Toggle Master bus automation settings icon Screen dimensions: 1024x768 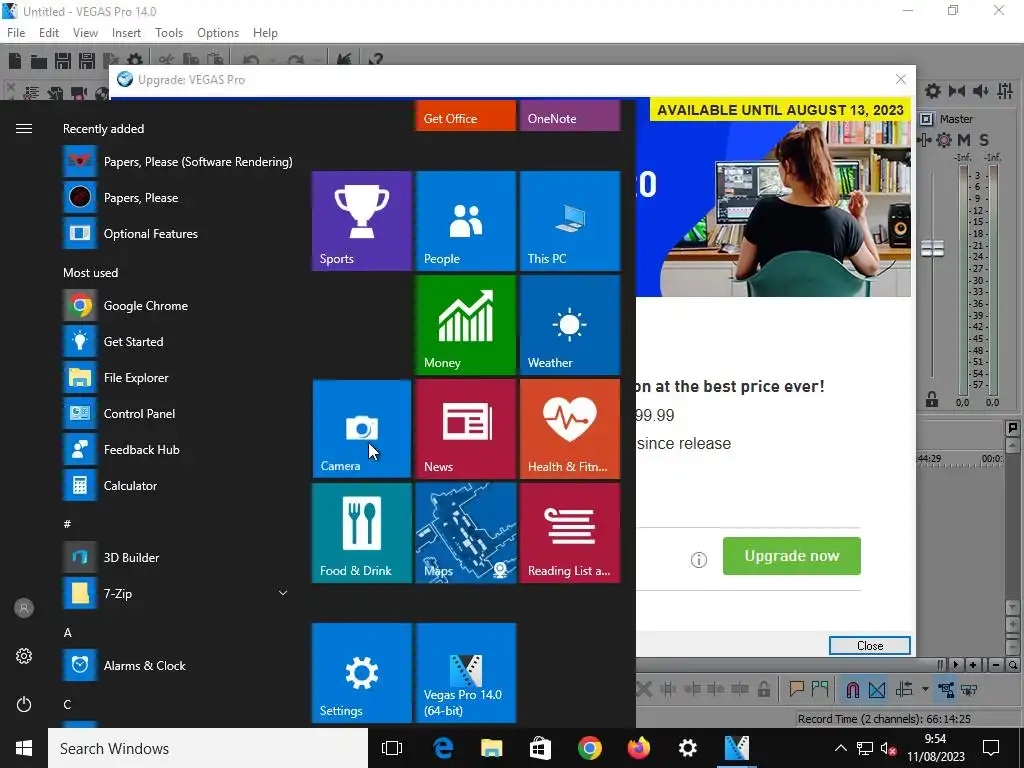[x=924, y=140]
